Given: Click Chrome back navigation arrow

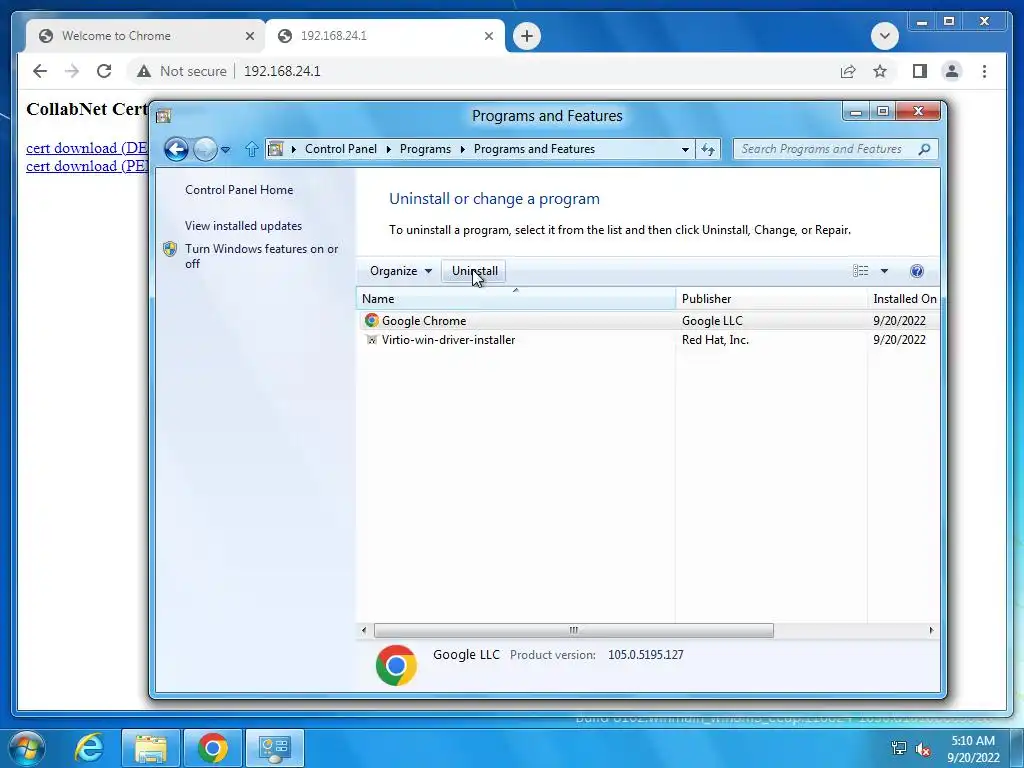Looking at the screenshot, I should click(x=40, y=71).
